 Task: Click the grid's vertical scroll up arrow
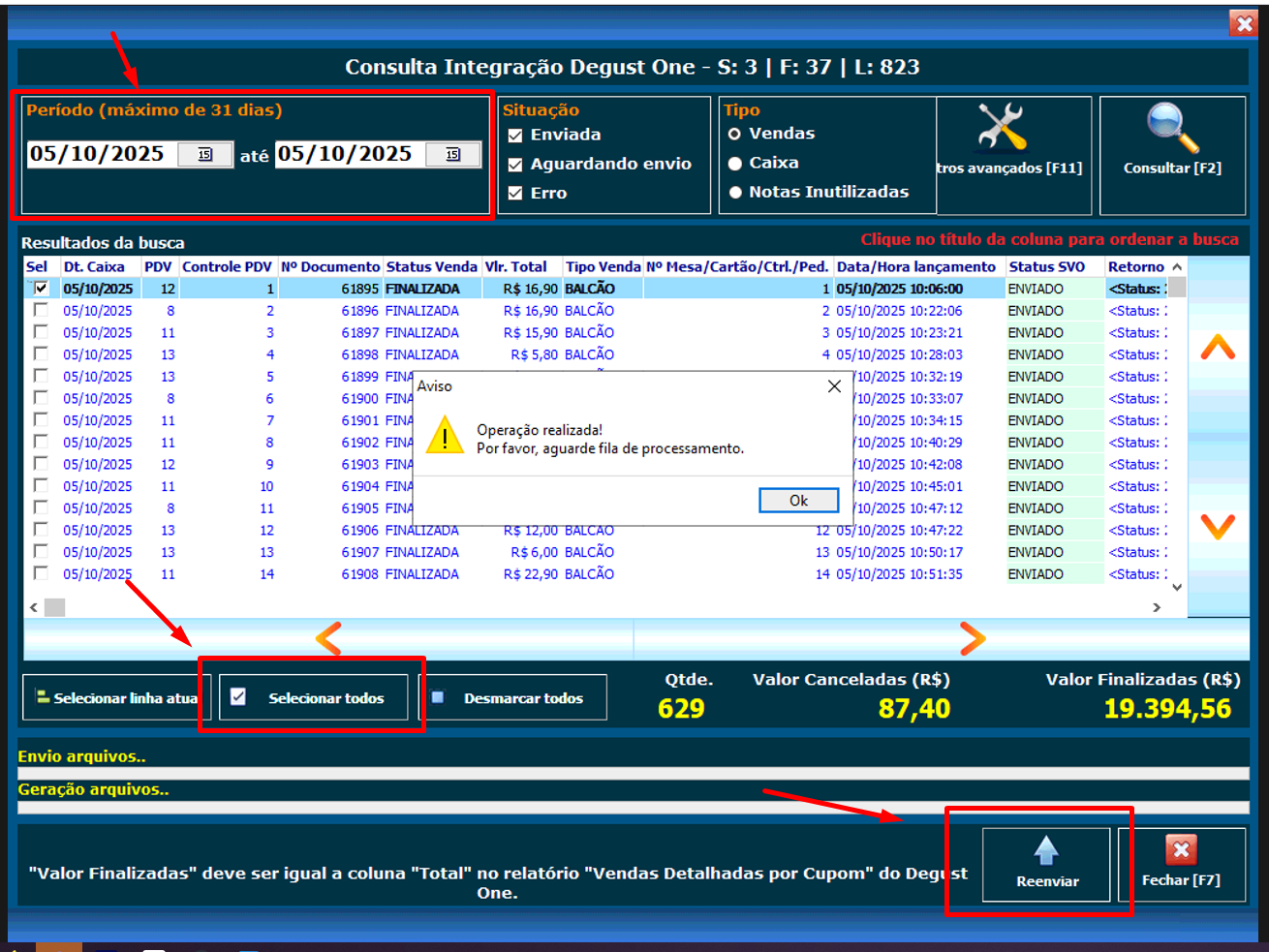1177,267
